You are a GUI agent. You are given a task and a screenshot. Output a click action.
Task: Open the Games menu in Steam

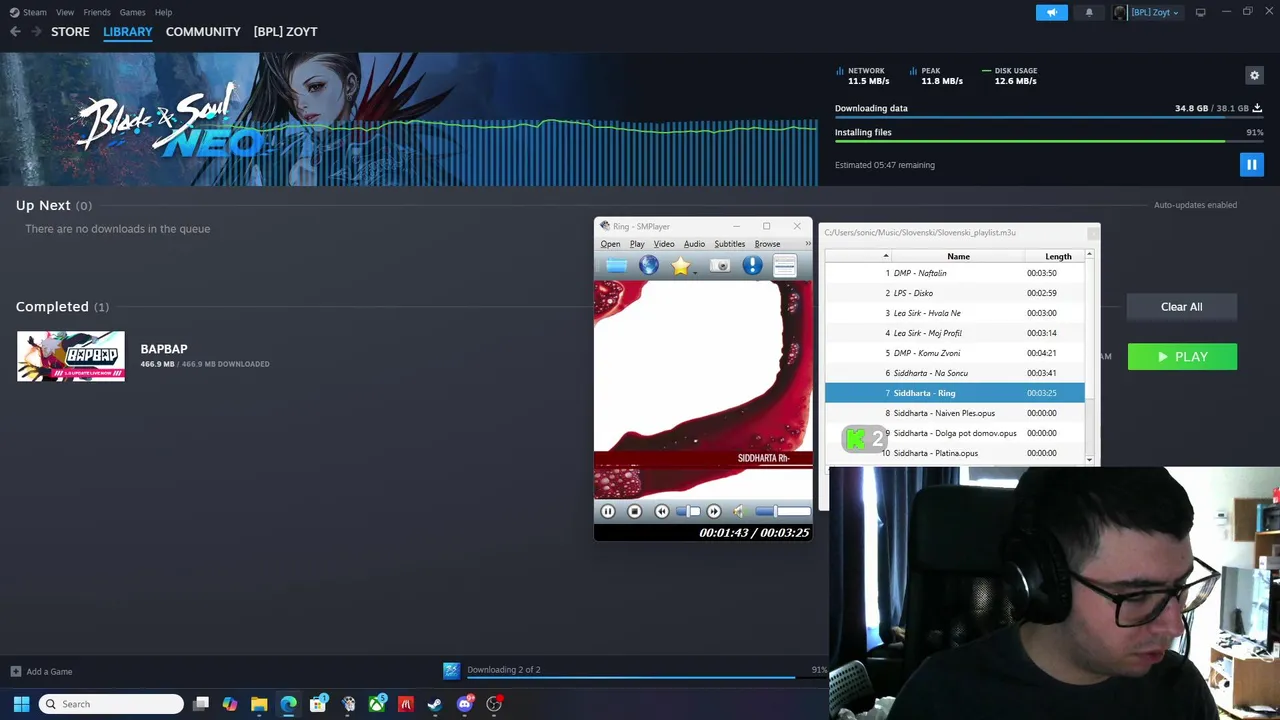[132, 12]
